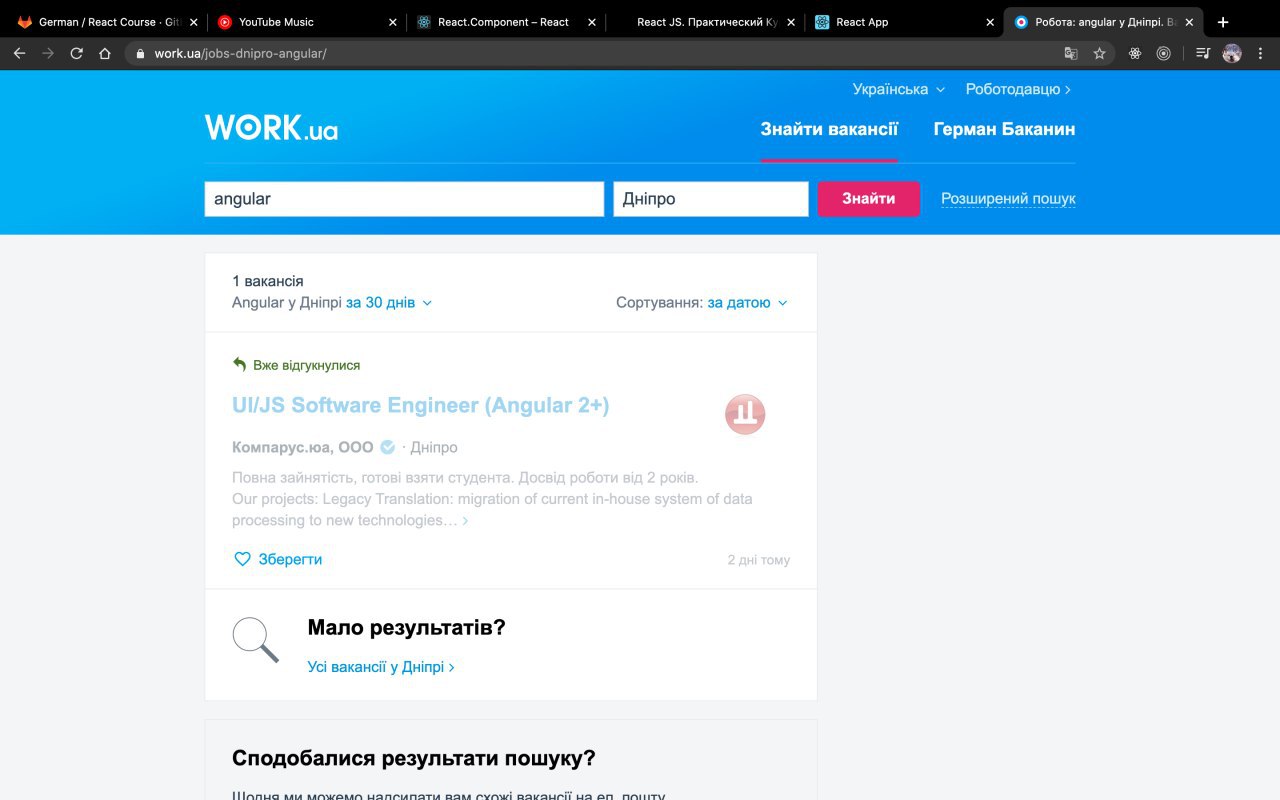Open a new browser tab

[x=1223, y=22]
